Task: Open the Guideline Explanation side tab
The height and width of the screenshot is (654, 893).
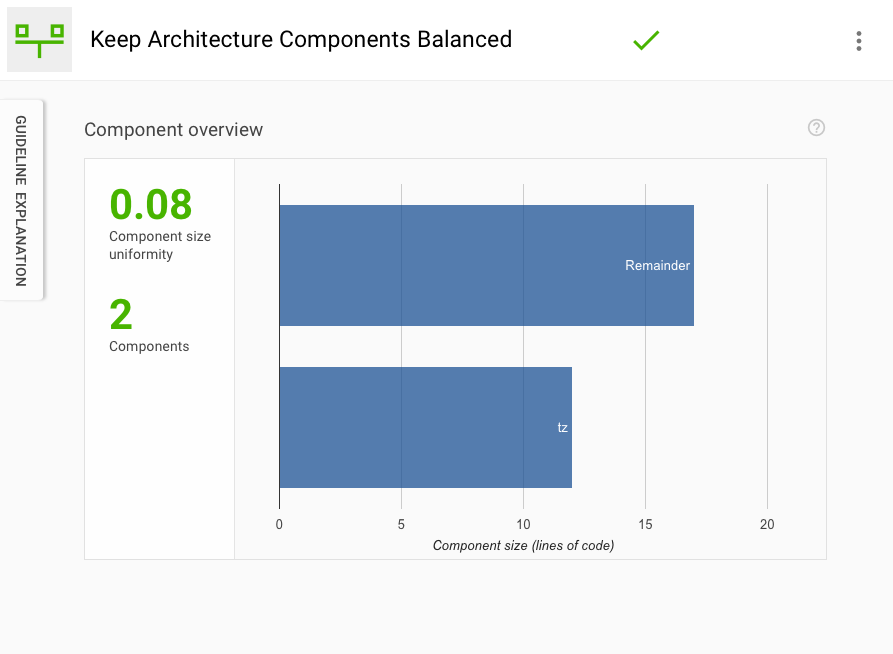Action: (21, 200)
